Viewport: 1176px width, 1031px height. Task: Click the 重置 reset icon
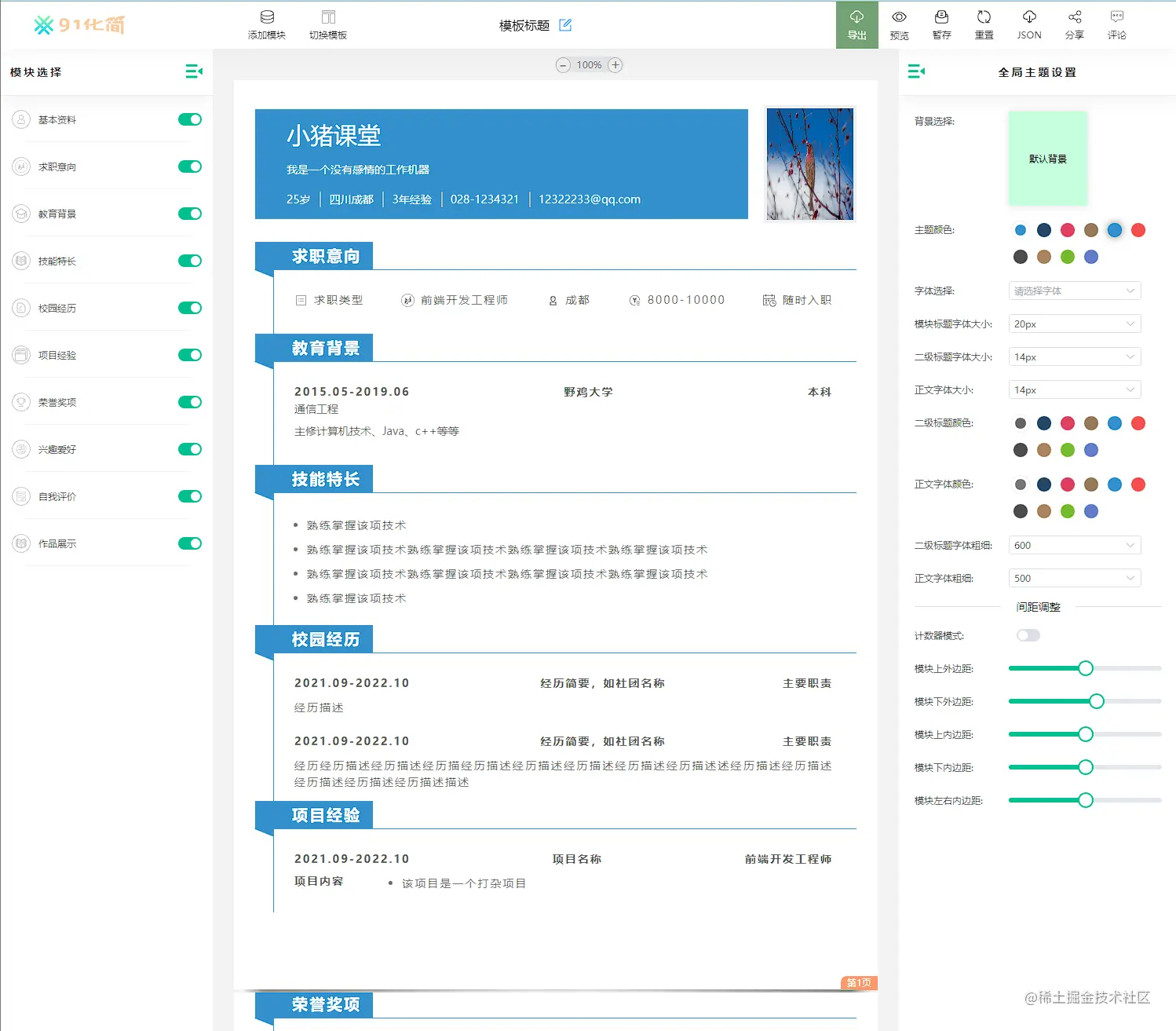click(x=984, y=24)
